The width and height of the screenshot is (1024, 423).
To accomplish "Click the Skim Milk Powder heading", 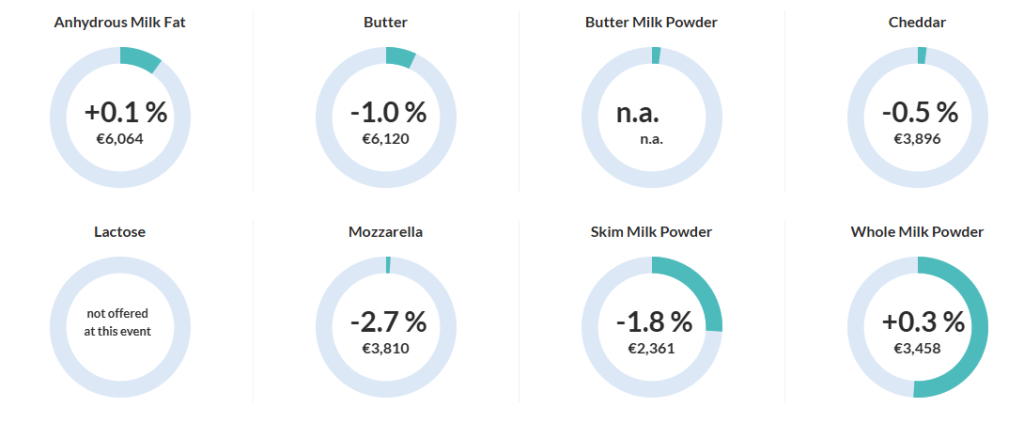I will pyautogui.click(x=651, y=232).
